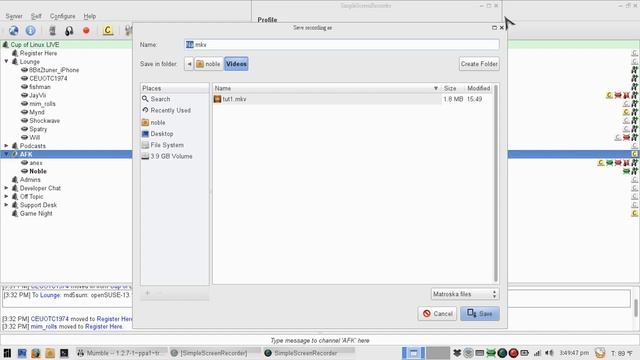This screenshot has width=640, height=360.
Task: Open the noble home folder in Places
Action: click(158, 122)
